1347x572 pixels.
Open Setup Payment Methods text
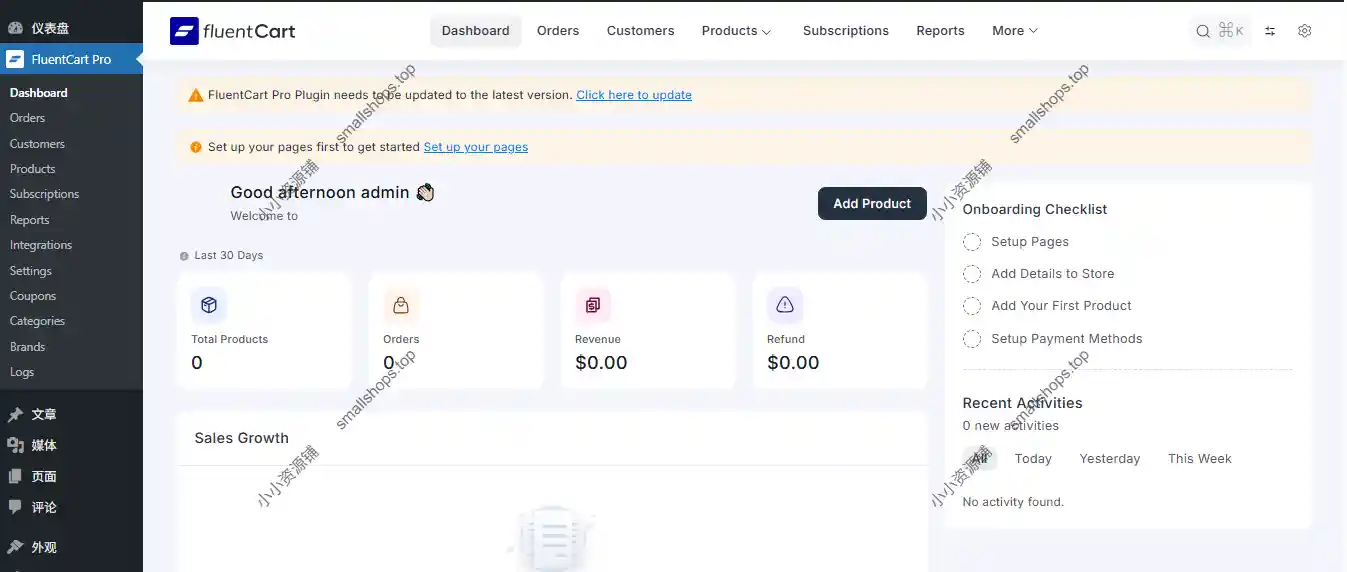pos(1067,339)
